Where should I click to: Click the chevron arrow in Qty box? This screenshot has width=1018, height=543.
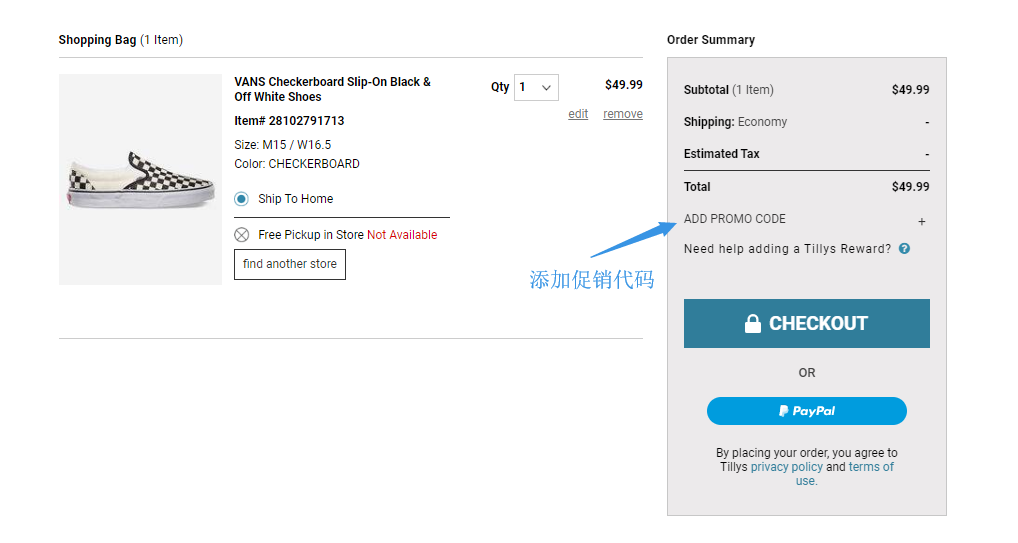click(546, 88)
